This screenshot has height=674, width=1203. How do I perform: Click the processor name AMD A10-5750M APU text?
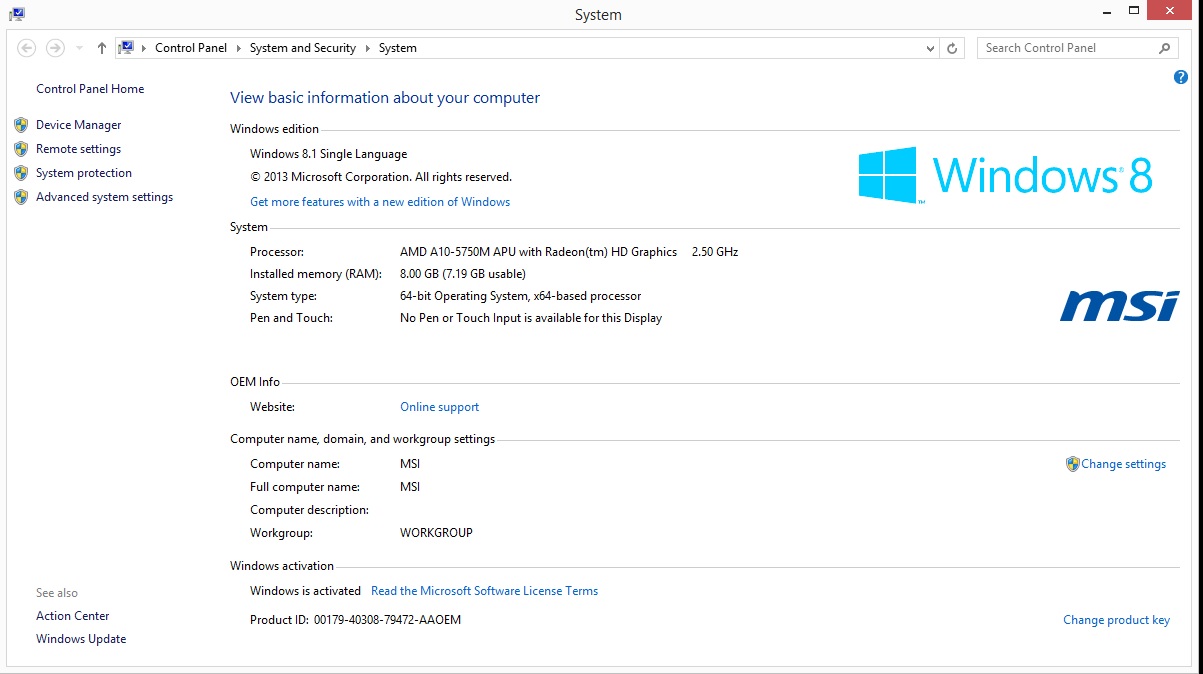(x=538, y=252)
